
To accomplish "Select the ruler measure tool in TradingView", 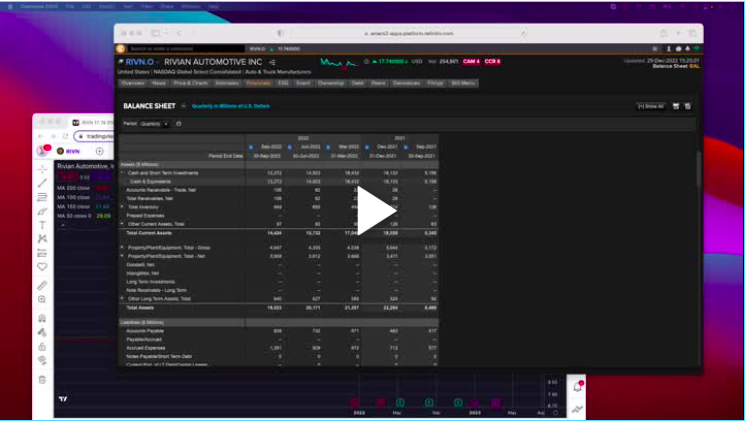I will (x=42, y=285).
